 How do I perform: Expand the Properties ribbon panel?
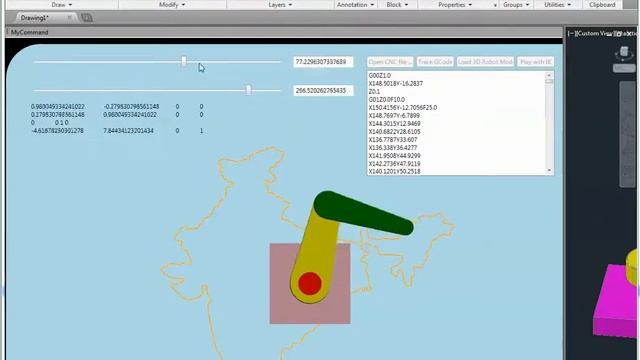click(x=455, y=4)
